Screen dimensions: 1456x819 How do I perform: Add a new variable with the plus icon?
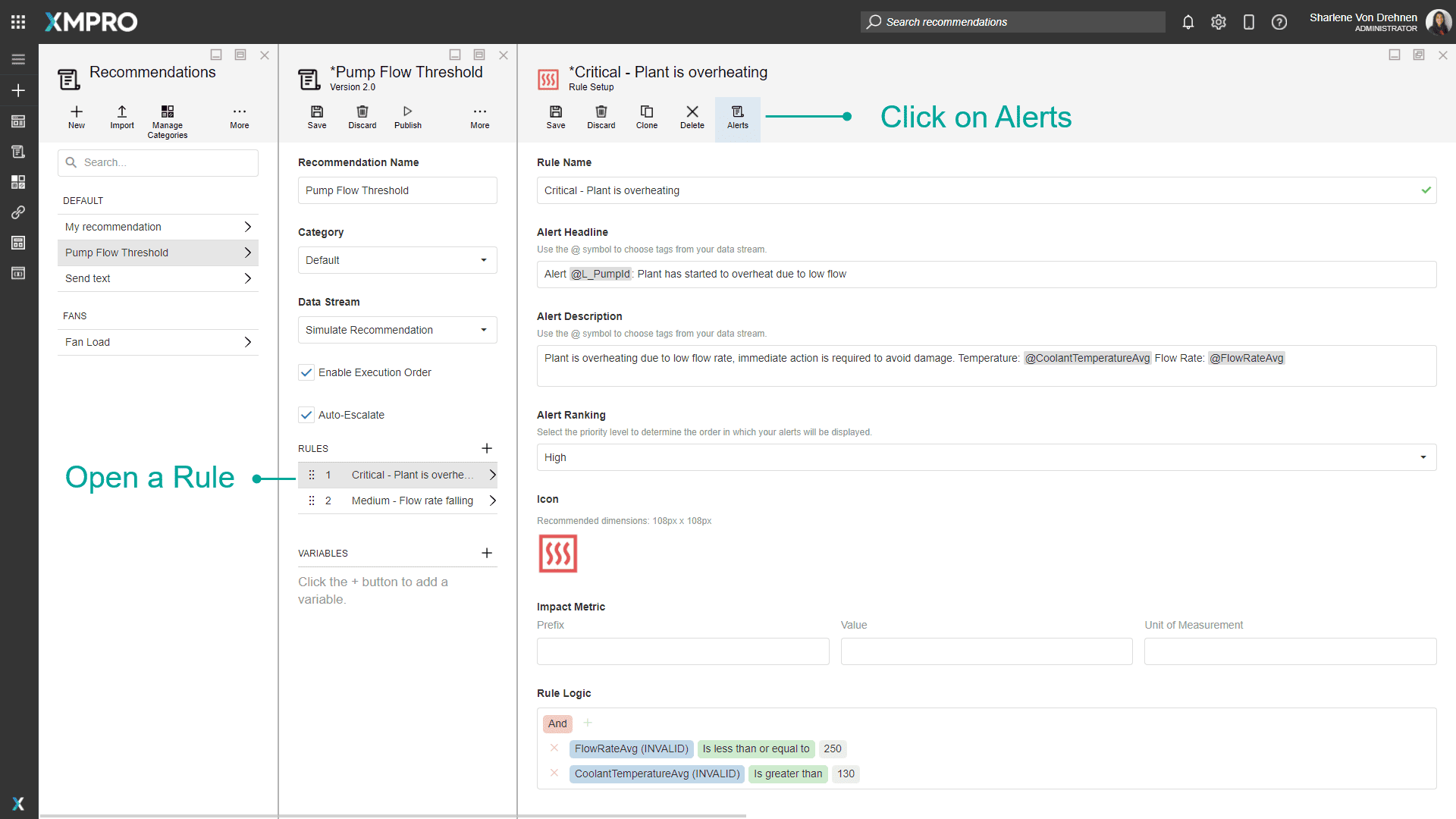click(x=487, y=553)
